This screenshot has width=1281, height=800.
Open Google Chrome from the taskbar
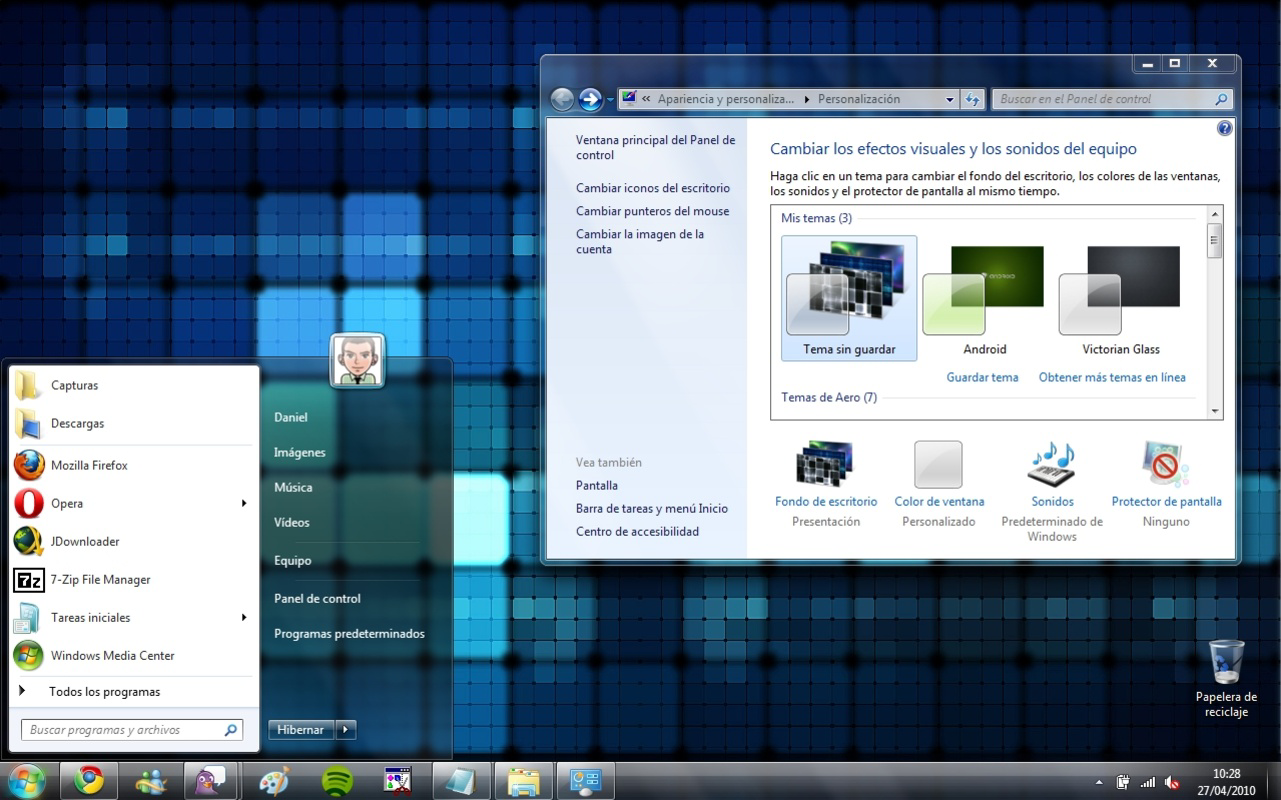pyautogui.click(x=89, y=780)
